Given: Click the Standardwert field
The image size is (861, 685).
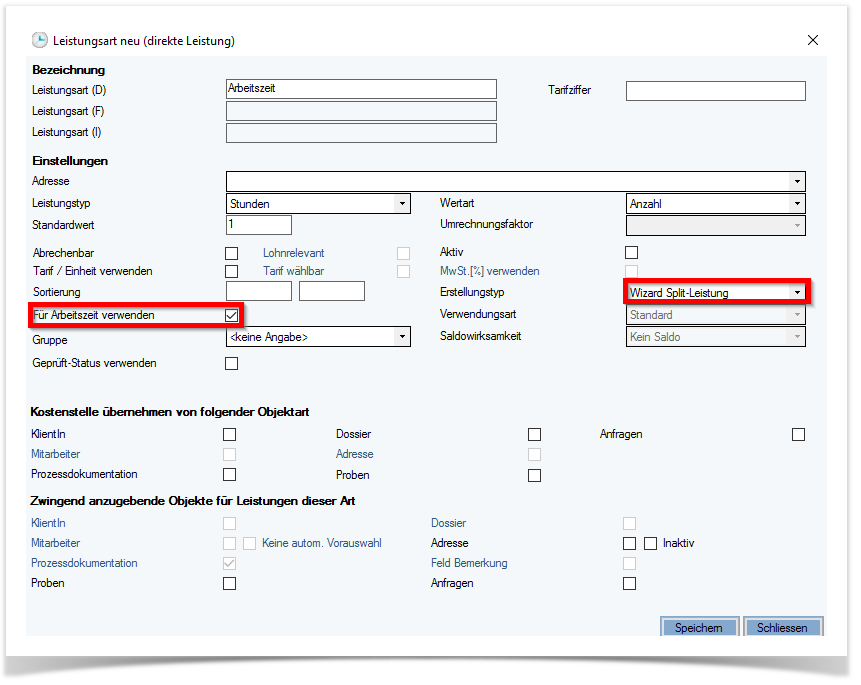Looking at the screenshot, I should [x=259, y=225].
